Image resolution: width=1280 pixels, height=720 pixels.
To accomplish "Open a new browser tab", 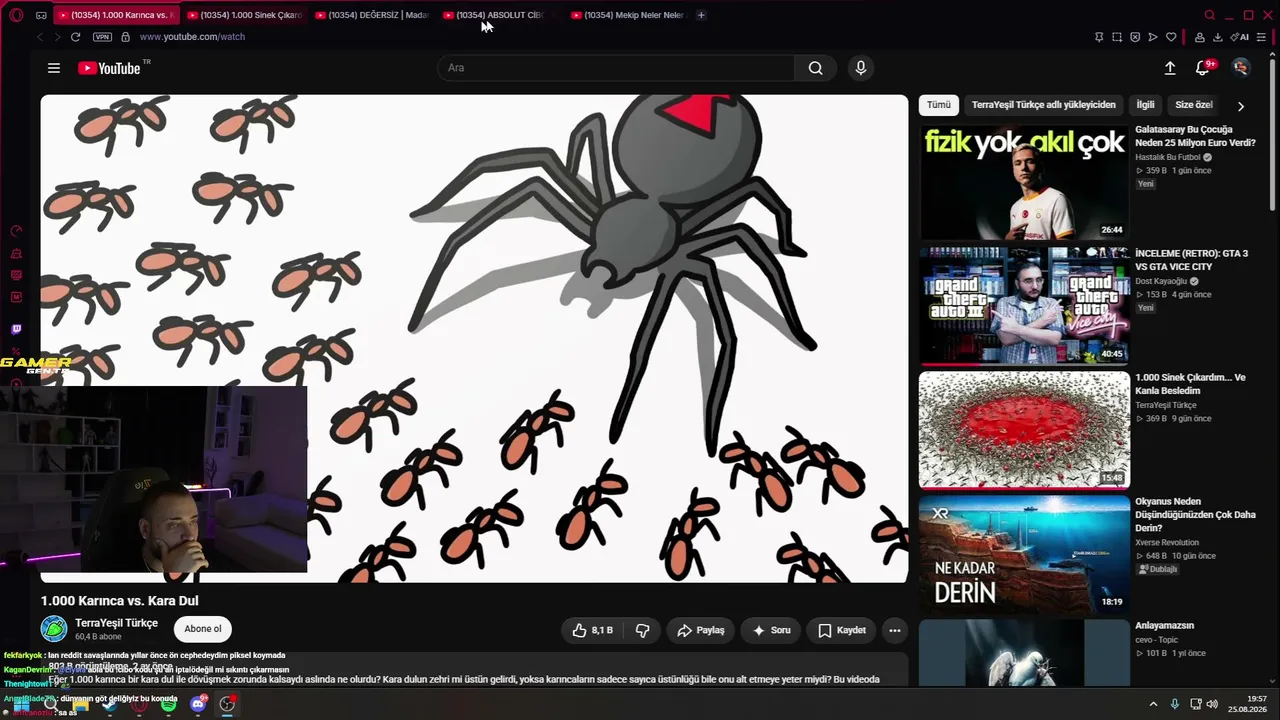I will (x=701, y=15).
